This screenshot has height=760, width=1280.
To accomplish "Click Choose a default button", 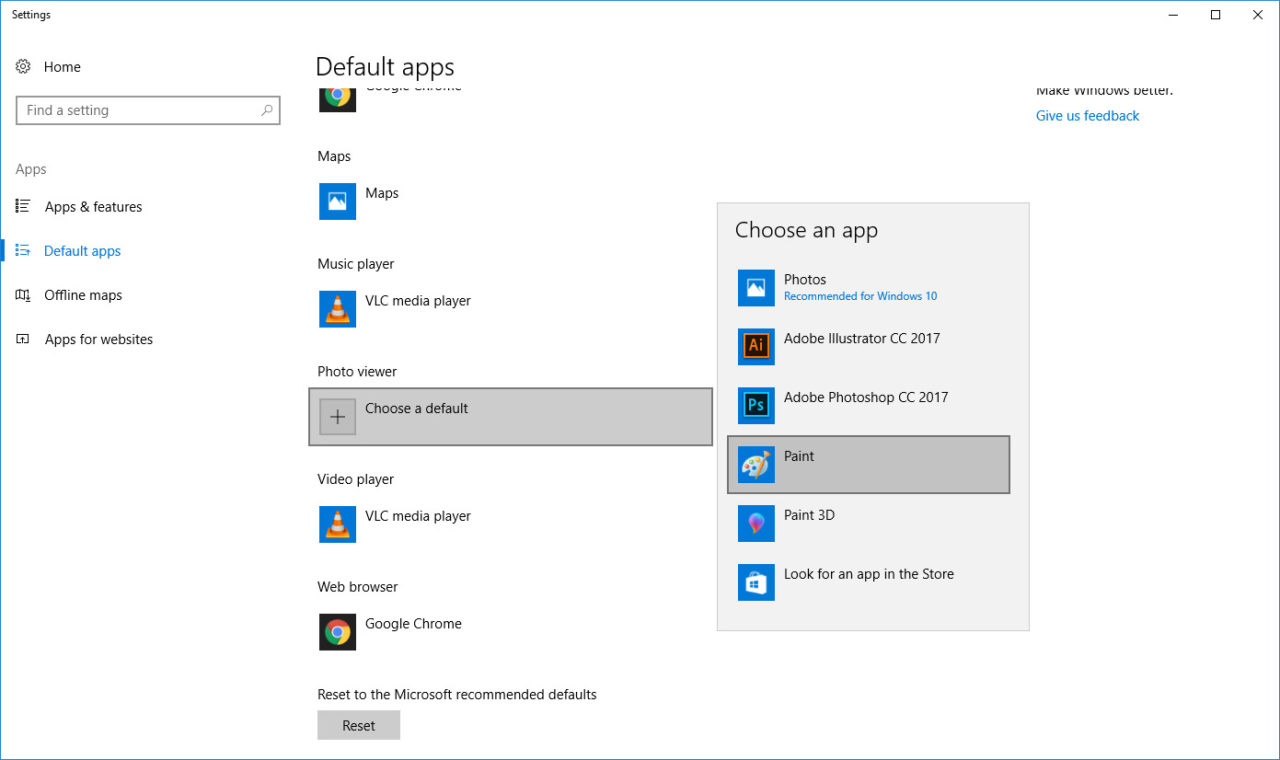I will pyautogui.click(x=511, y=417).
